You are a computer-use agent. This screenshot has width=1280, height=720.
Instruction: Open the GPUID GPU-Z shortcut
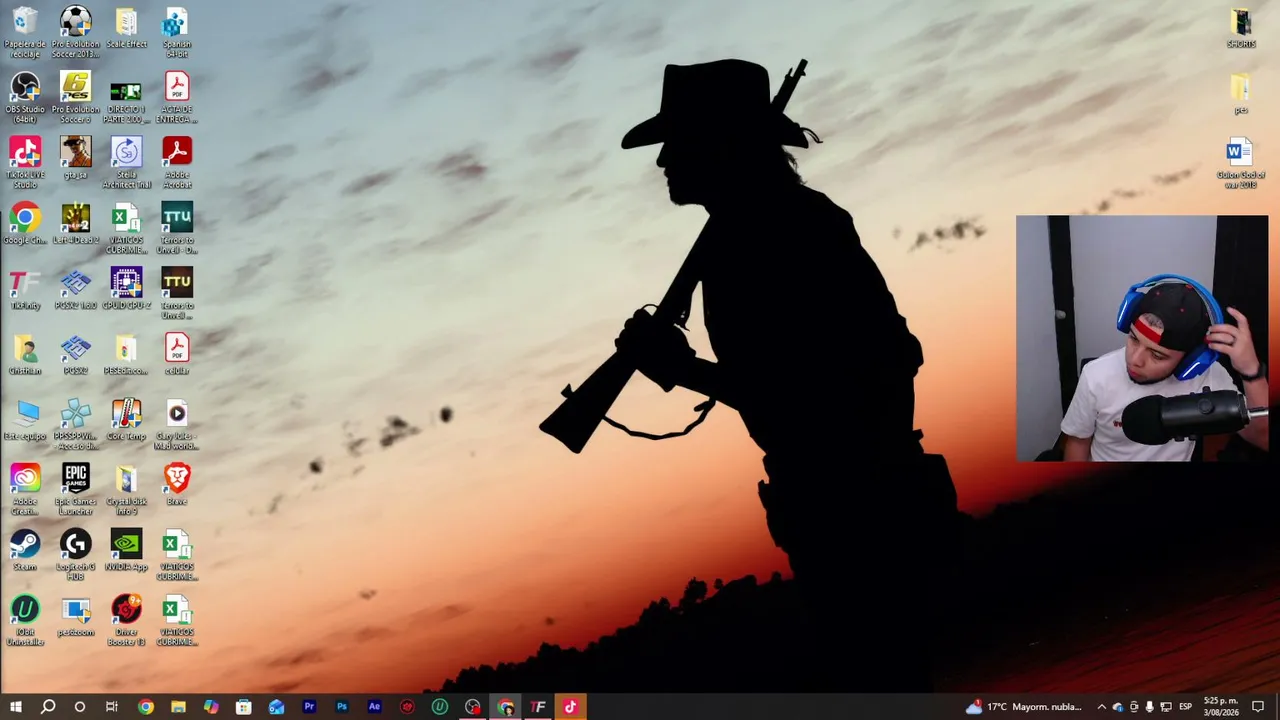pyautogui.click(x=126, y=289)
